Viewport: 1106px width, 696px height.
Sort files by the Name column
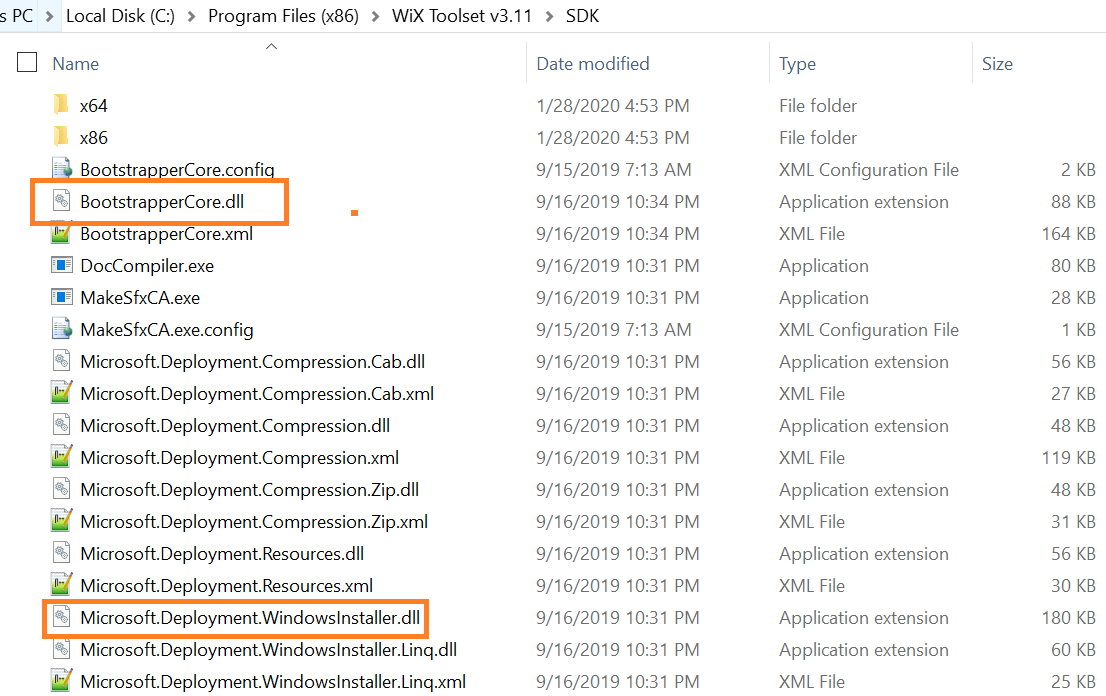pos(76,64)
